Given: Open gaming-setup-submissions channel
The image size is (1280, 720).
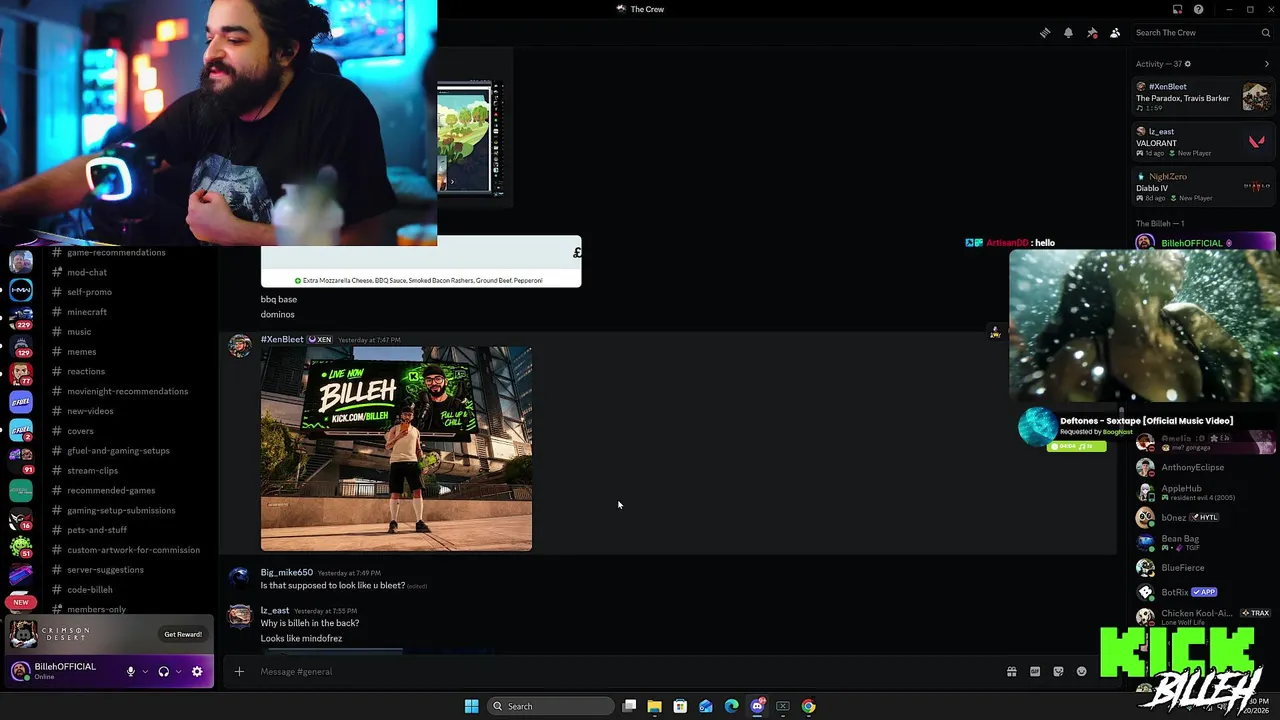Looking at the screenshot, I should click(x=121, y=510).
